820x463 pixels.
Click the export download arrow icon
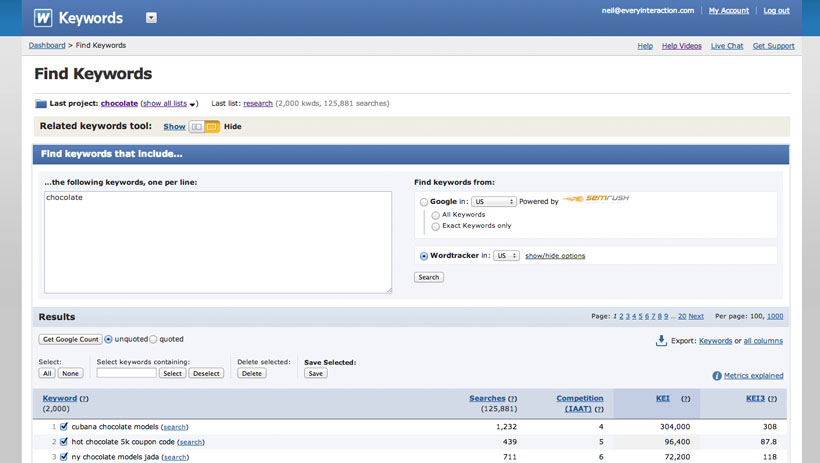[661, 341]
